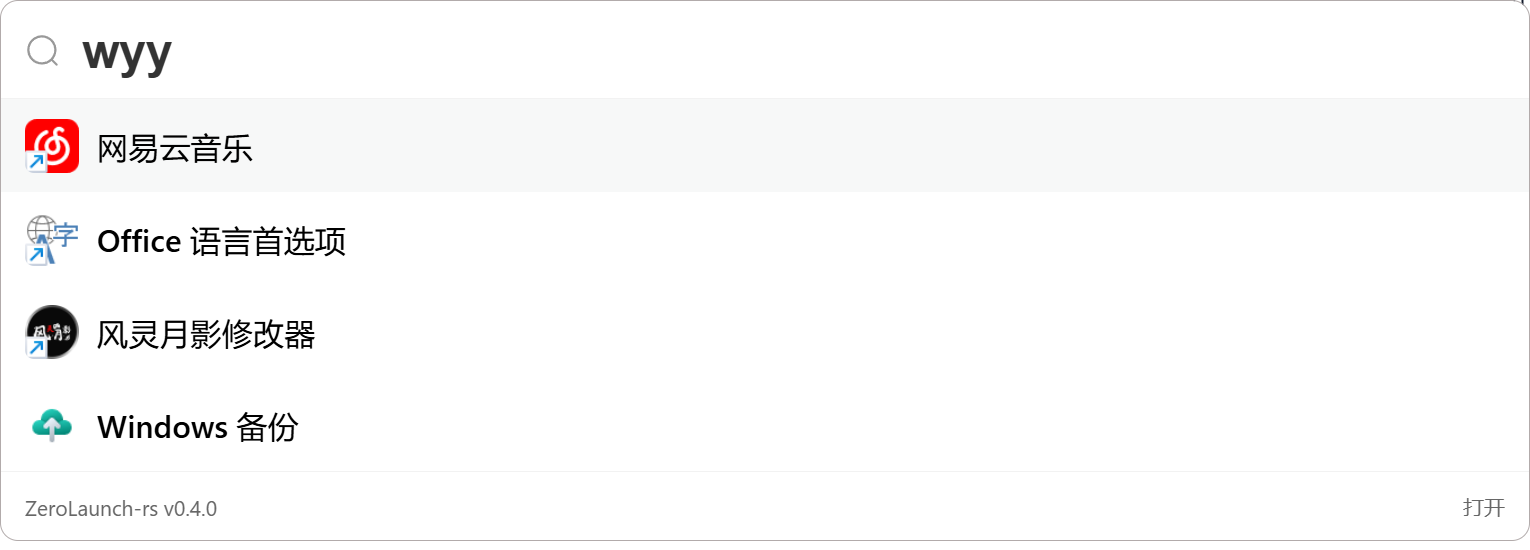Click the 风灵月影修改器 round black icon
Viewport: 1530px width, 550px height.
point(52,332)
